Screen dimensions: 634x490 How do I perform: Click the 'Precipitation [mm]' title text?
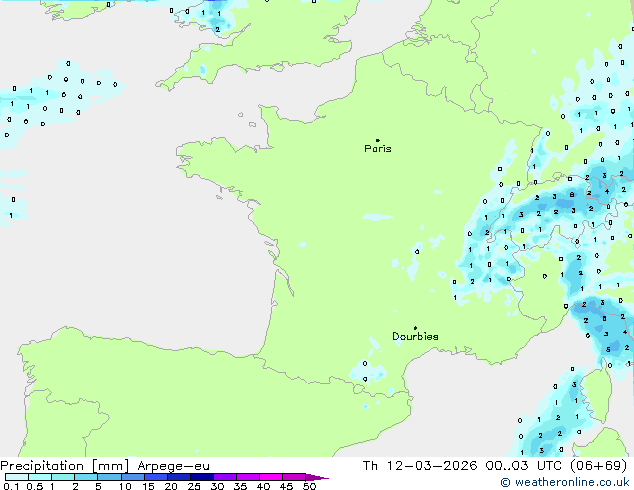coord(65,466)
